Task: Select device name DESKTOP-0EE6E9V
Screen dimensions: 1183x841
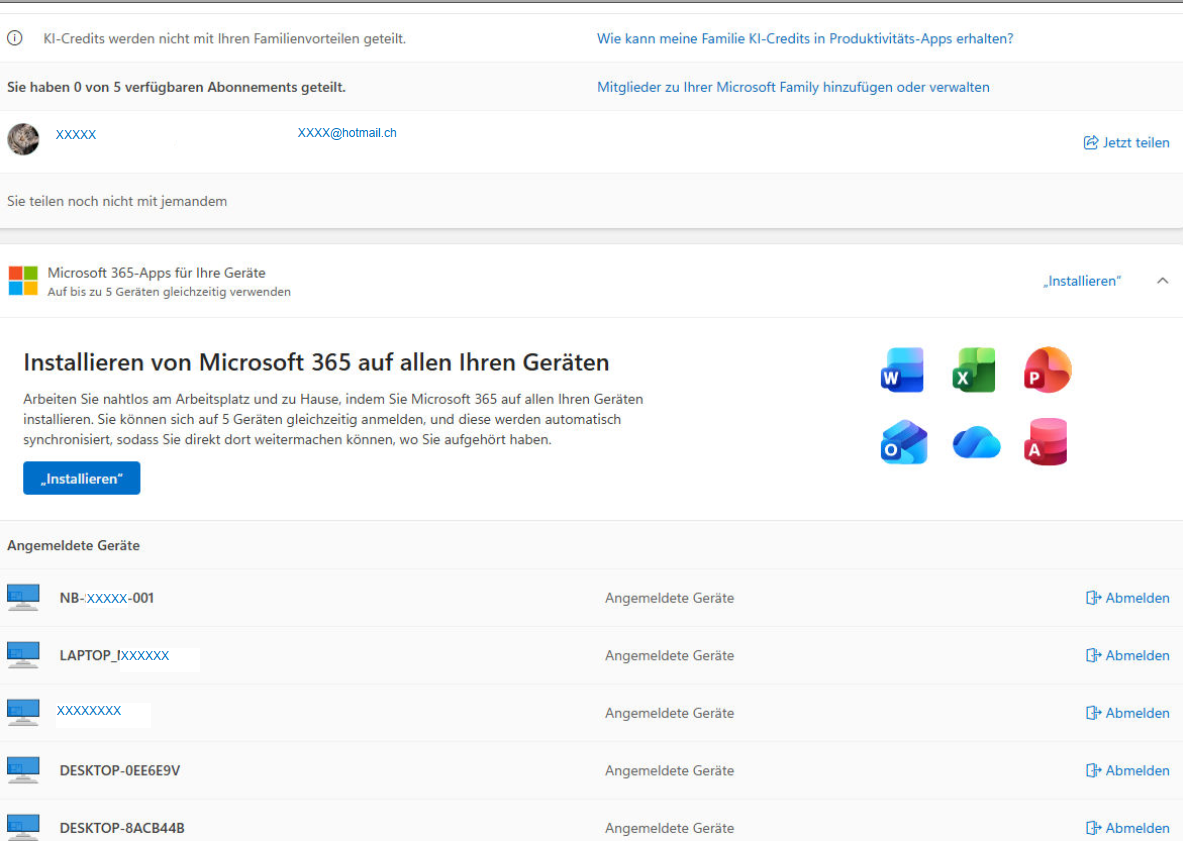Action: click(120, 770)
